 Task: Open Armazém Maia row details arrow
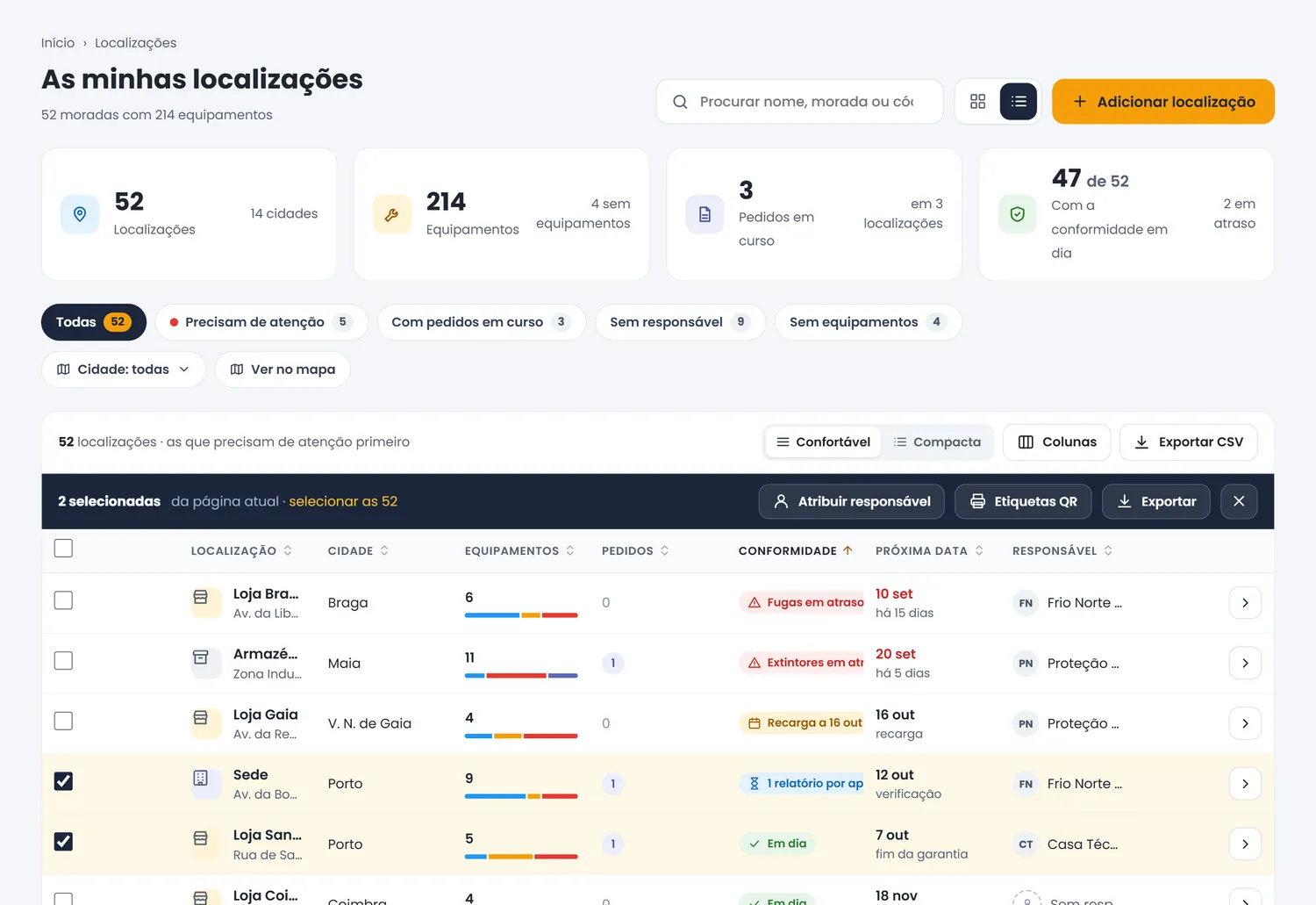click(x=1245, y=664)
